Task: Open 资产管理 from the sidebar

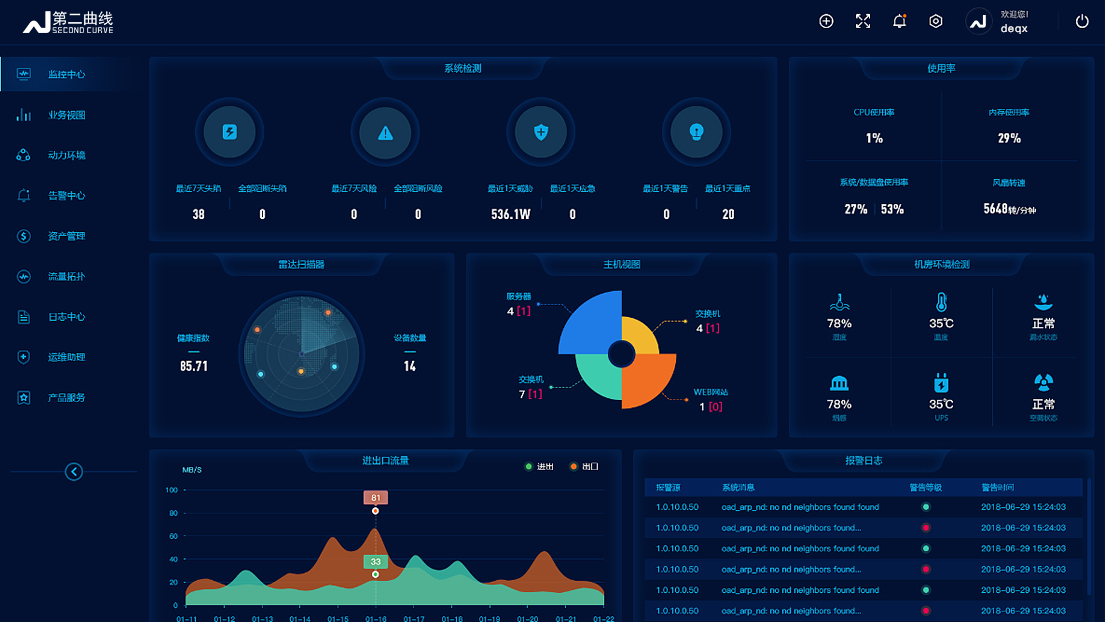Action: click(66, 236)
